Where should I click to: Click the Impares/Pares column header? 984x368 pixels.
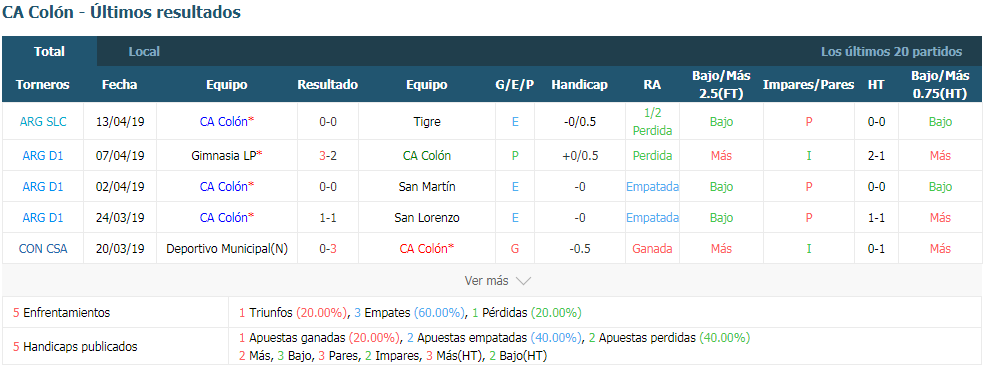(x=808, y=85)
